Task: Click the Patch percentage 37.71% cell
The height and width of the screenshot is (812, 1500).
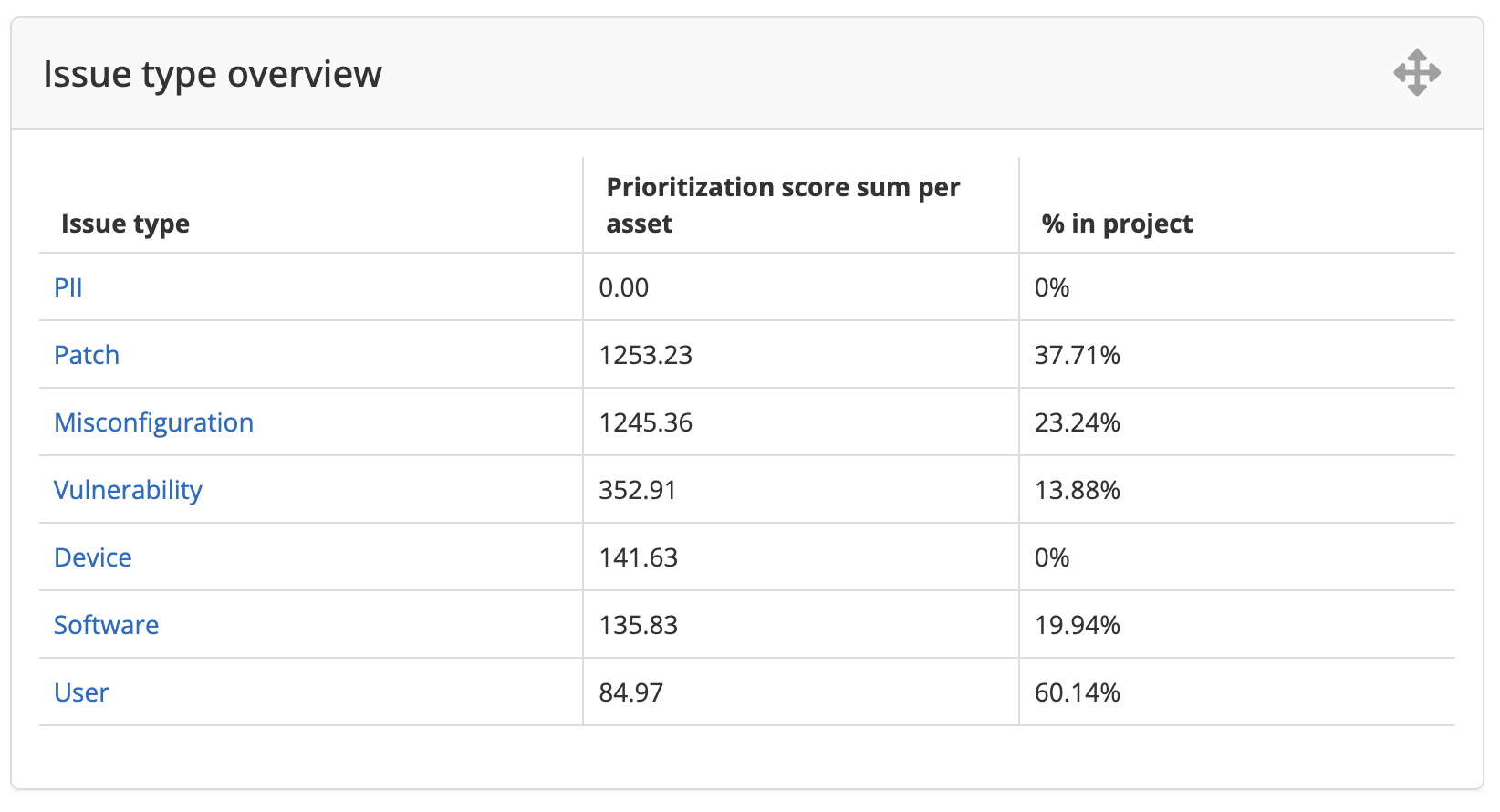Action: (1077, 355)
